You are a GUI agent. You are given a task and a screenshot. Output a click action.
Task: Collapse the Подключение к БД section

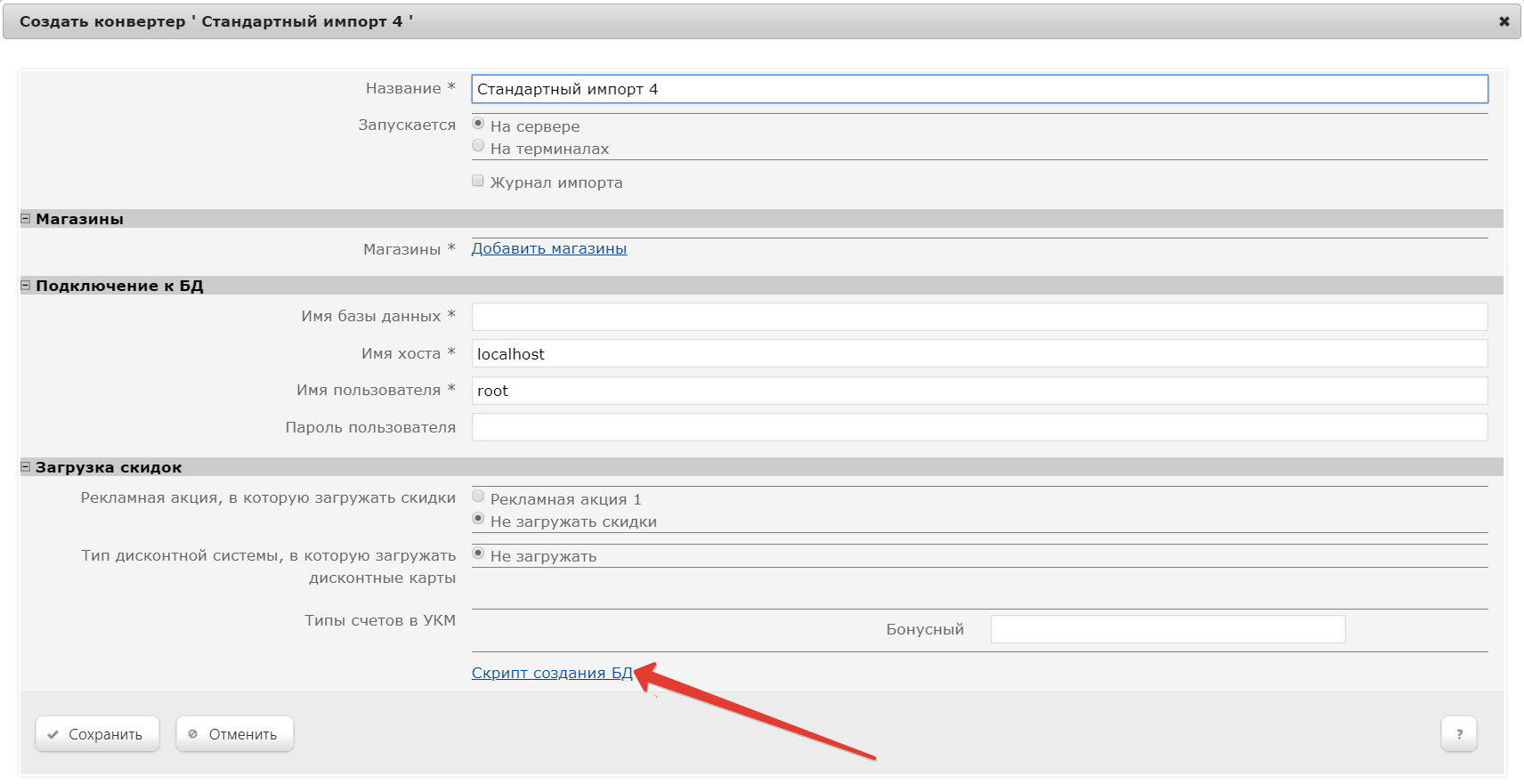pos(26,286)
